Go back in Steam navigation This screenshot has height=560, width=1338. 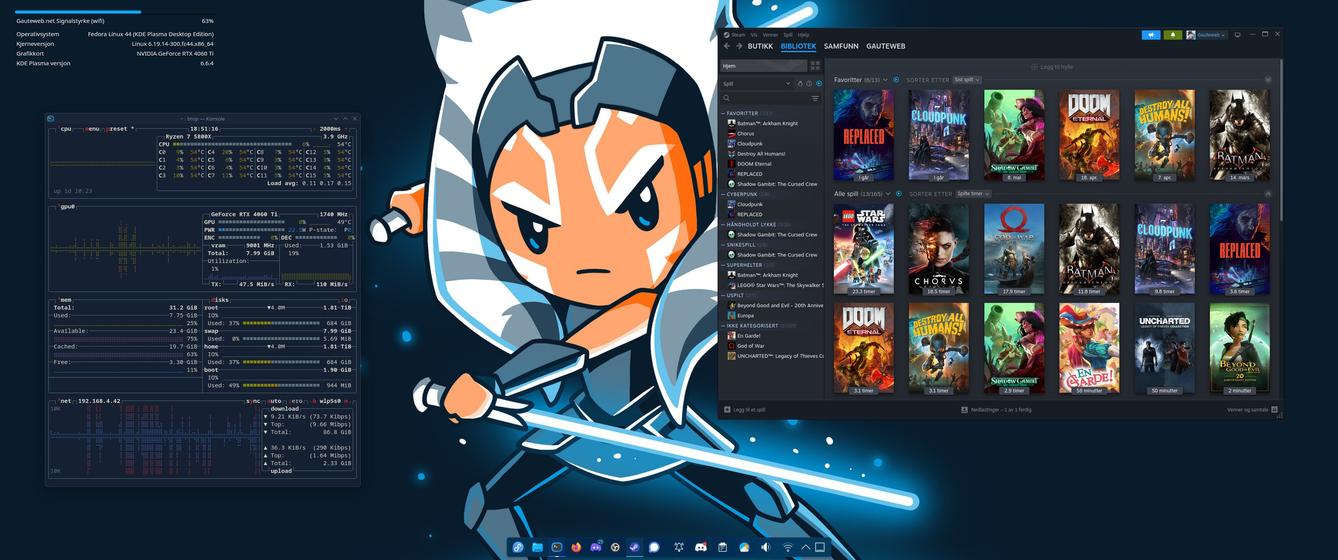tap(727, 46)
